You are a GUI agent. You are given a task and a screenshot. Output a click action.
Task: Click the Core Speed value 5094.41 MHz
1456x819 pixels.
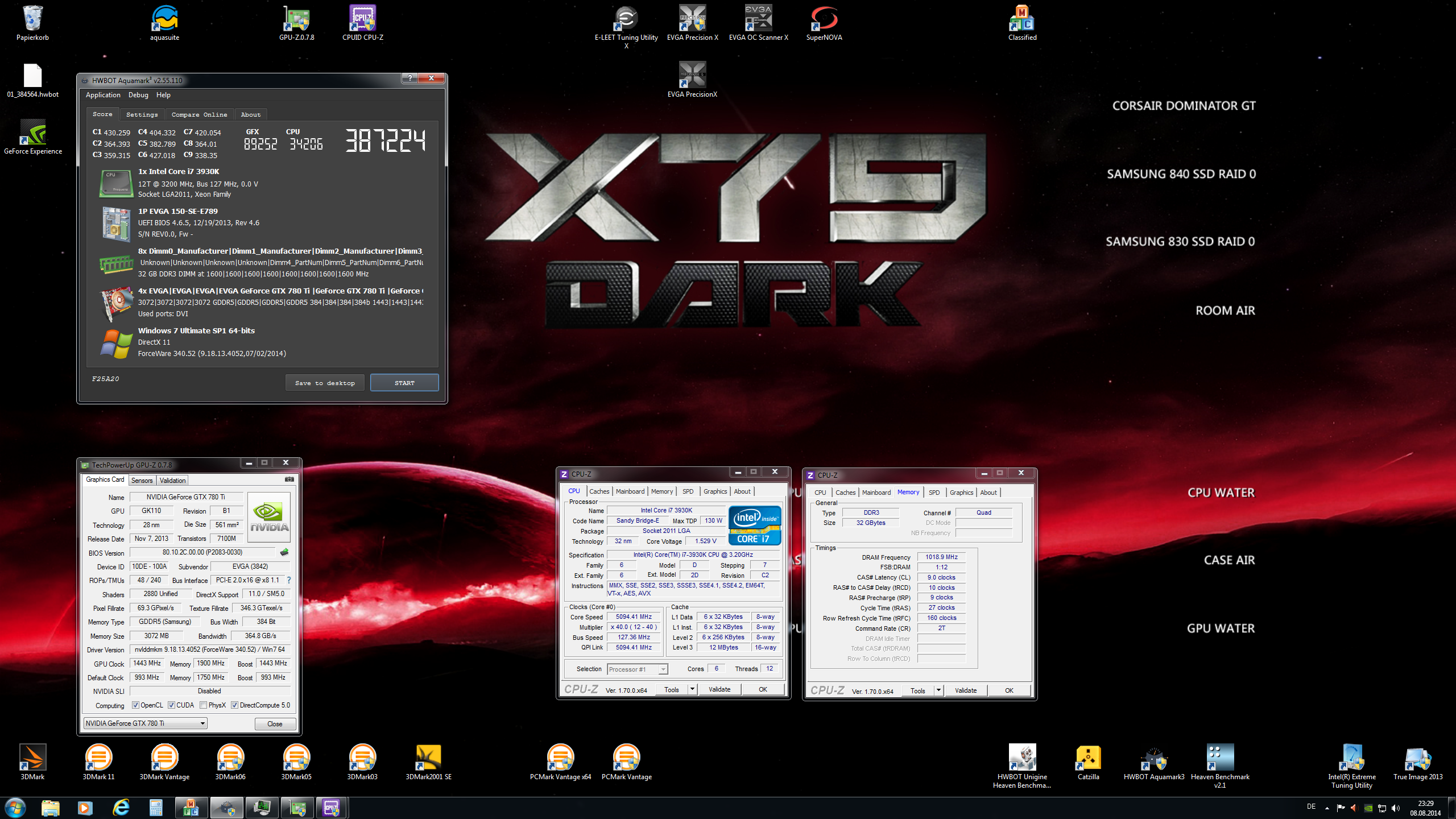click(x=634, y=617)
